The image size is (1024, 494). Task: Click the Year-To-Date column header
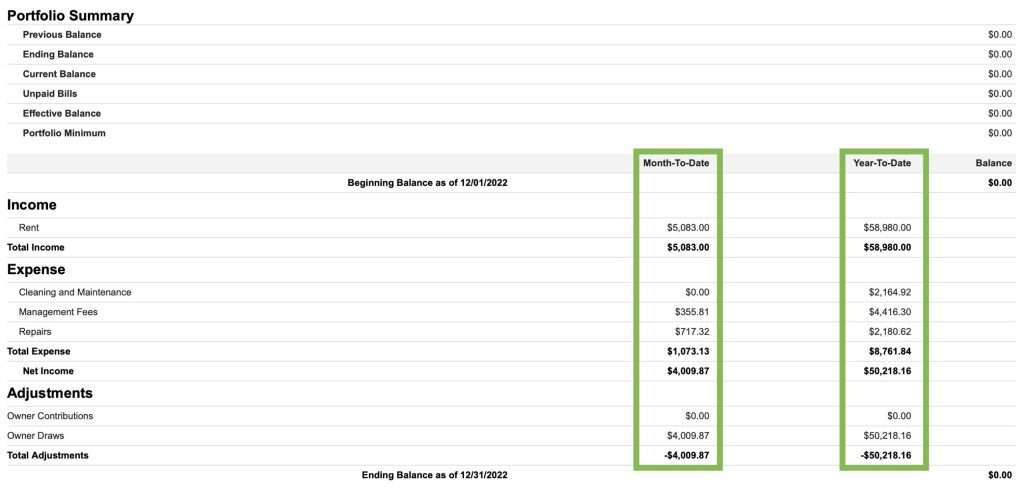coord(882,163)
